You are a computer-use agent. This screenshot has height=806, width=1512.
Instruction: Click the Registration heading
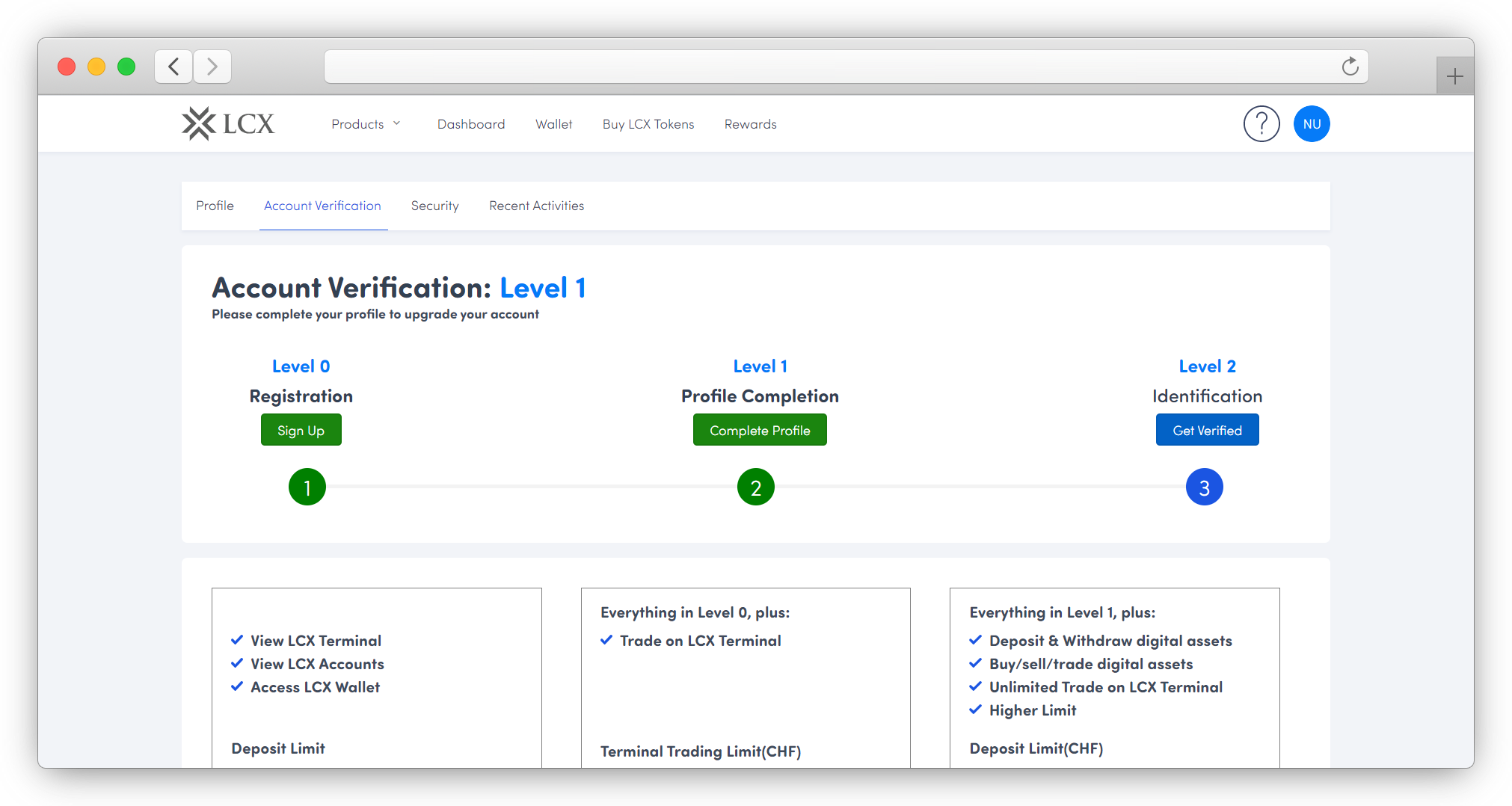(x=301, y=396)
